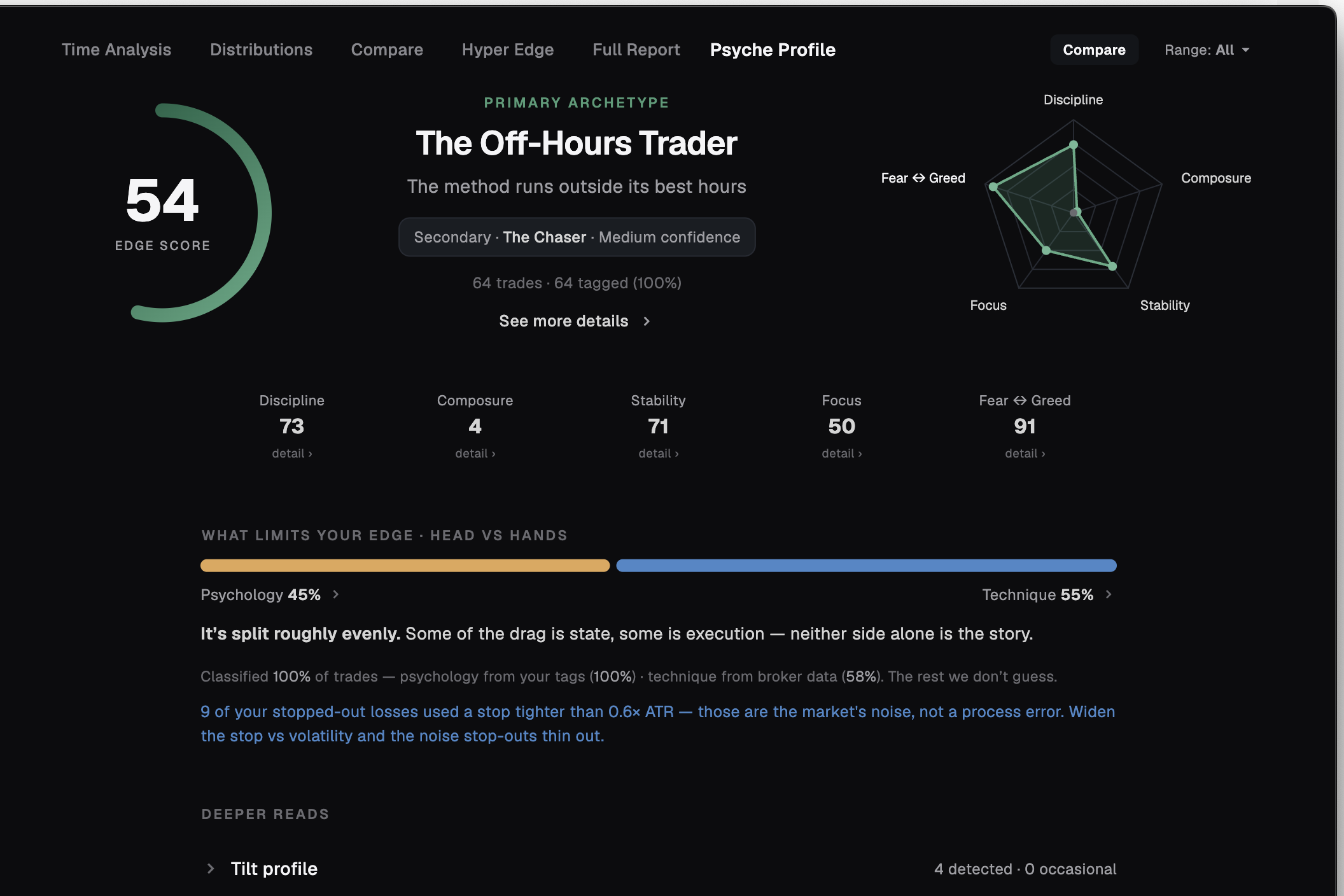Open the Time Analysis tab
1344x896 pixels.
[x=116, y=50]
